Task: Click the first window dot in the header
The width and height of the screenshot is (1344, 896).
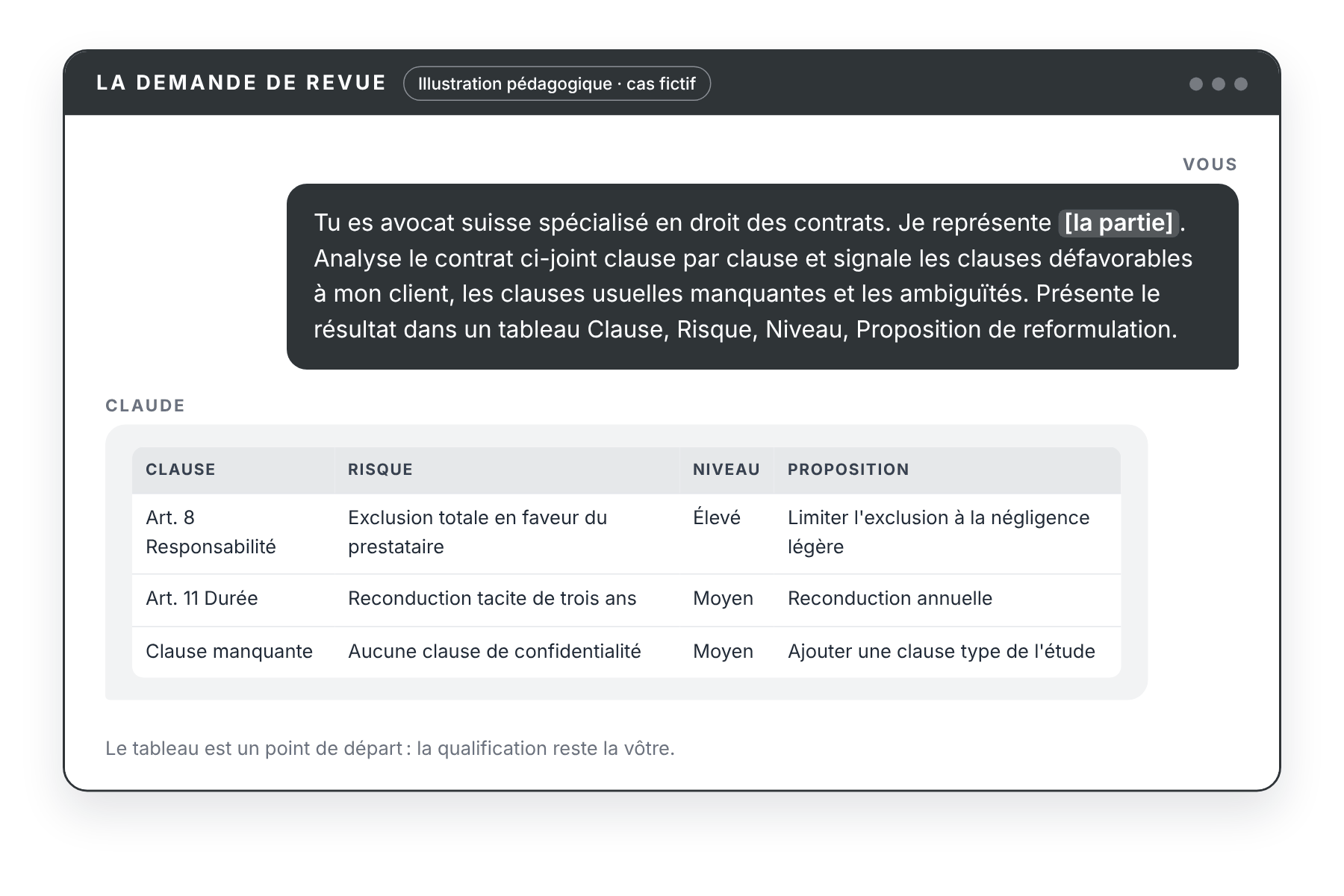Action: [x=1196, y=84]
